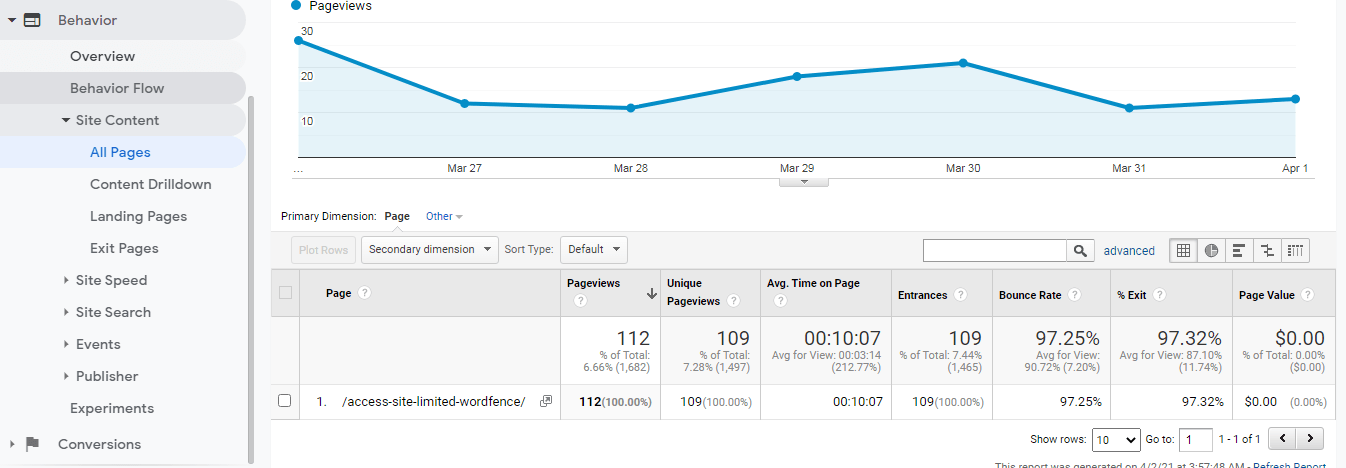
Task: Click the % Exit help icon
Action: tap(1159, 295)
